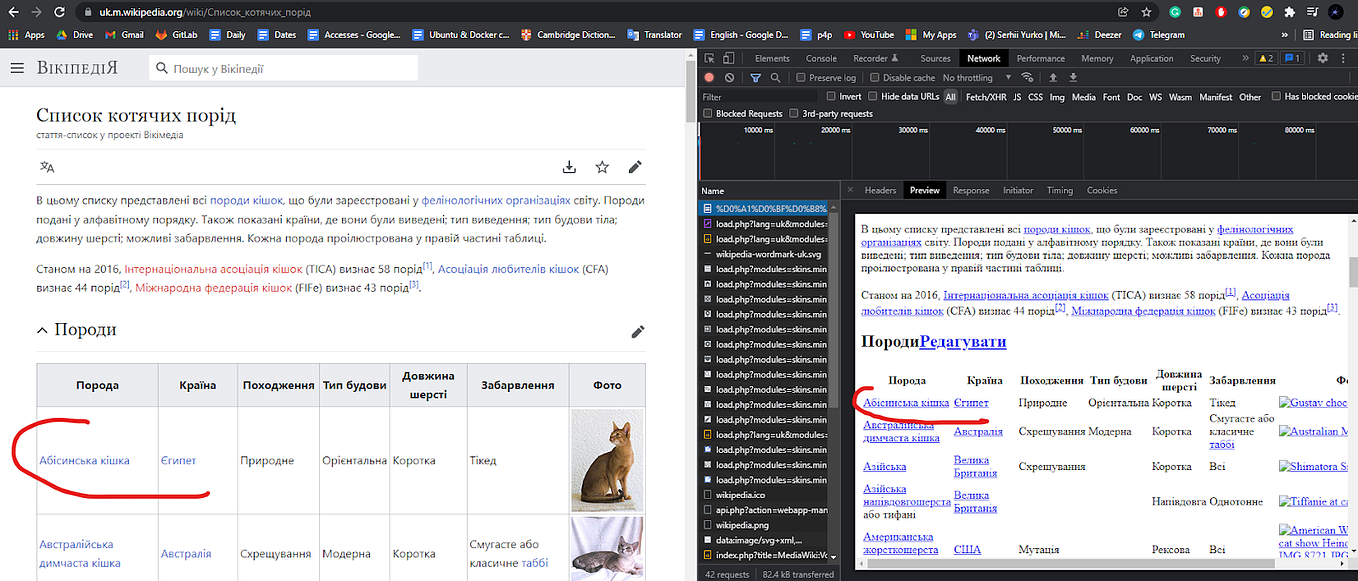Screen dimensions: 1358x581
Task: Toggle the network filter funnel icon
Action: pyautogui.click(x=755, y=78)
